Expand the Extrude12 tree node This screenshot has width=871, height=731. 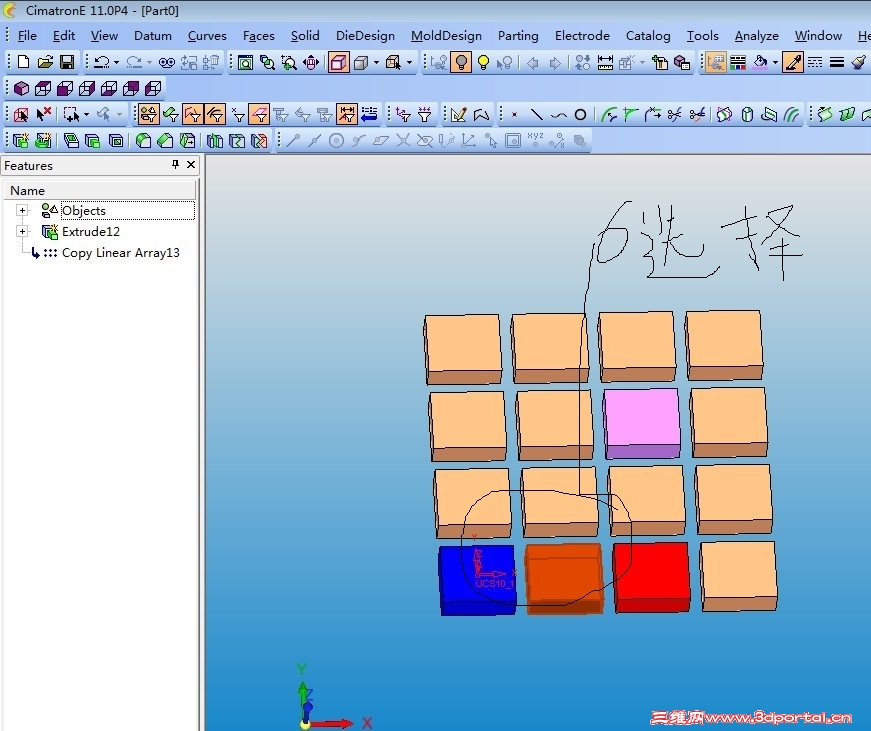click(x=22, y=231)
